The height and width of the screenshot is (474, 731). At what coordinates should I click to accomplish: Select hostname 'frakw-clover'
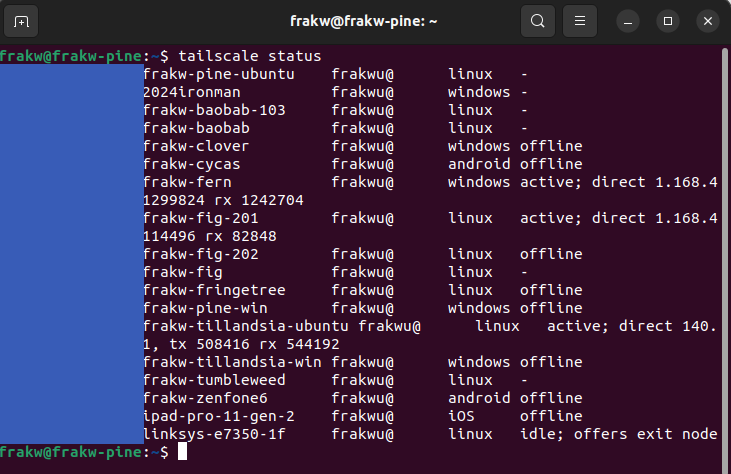click(196, 146)
